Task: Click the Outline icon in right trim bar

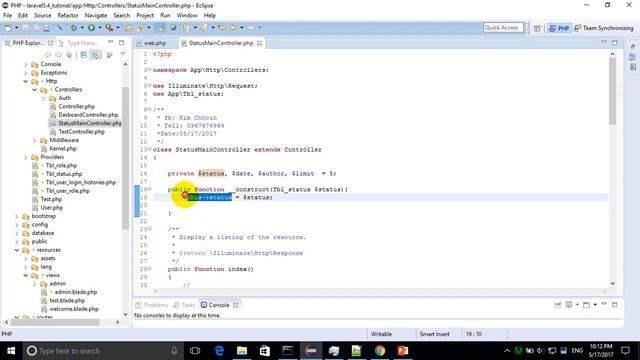Action: point(633,57)
